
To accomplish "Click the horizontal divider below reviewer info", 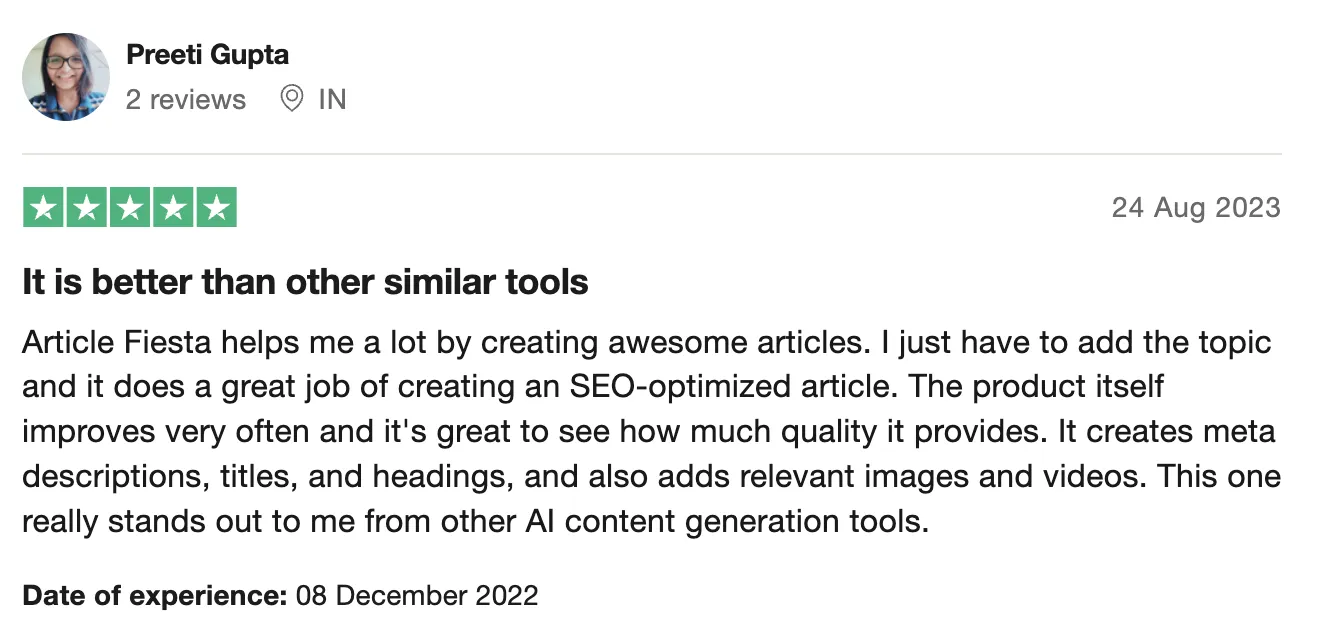I will pyautogui.click(x=651, y=154).
